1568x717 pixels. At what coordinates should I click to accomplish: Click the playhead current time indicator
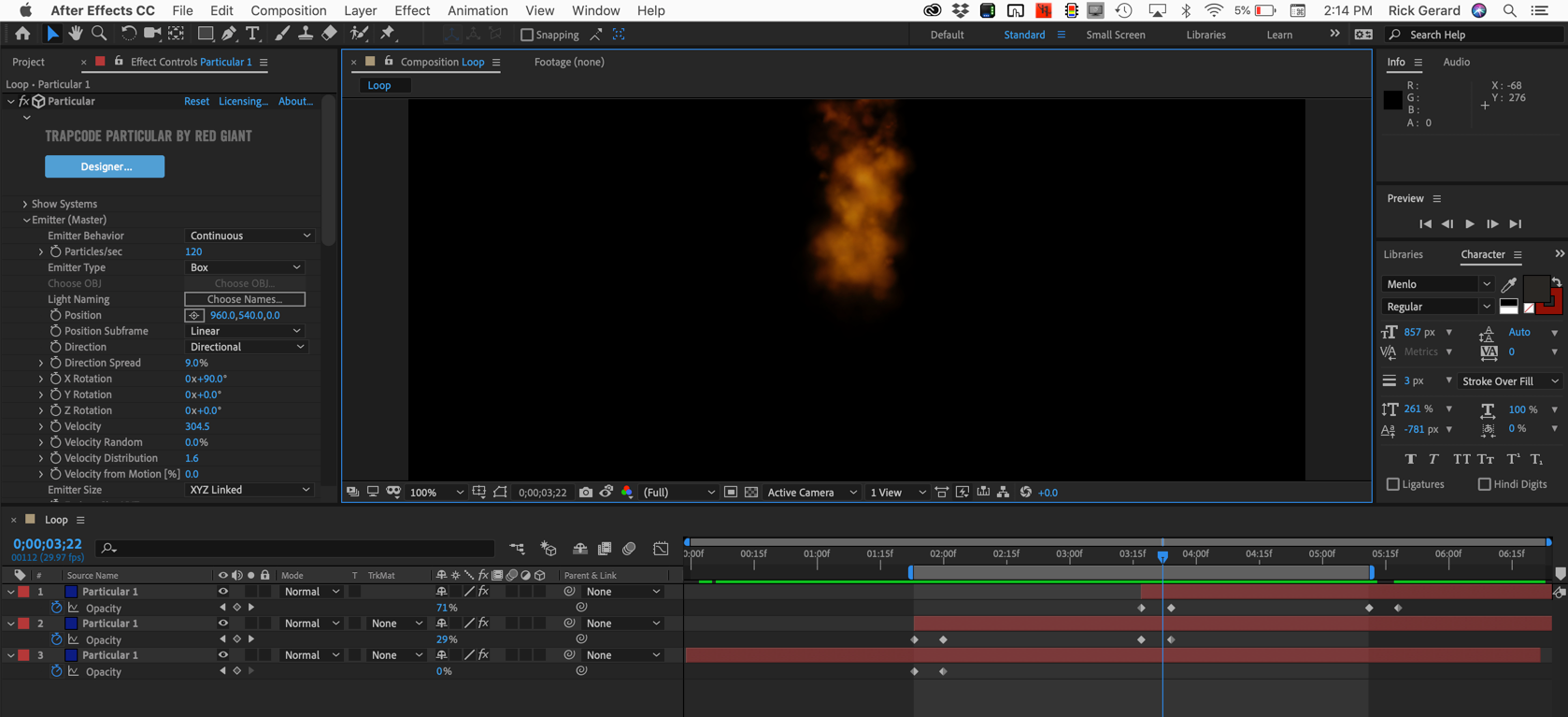(x=1162, y=555)
